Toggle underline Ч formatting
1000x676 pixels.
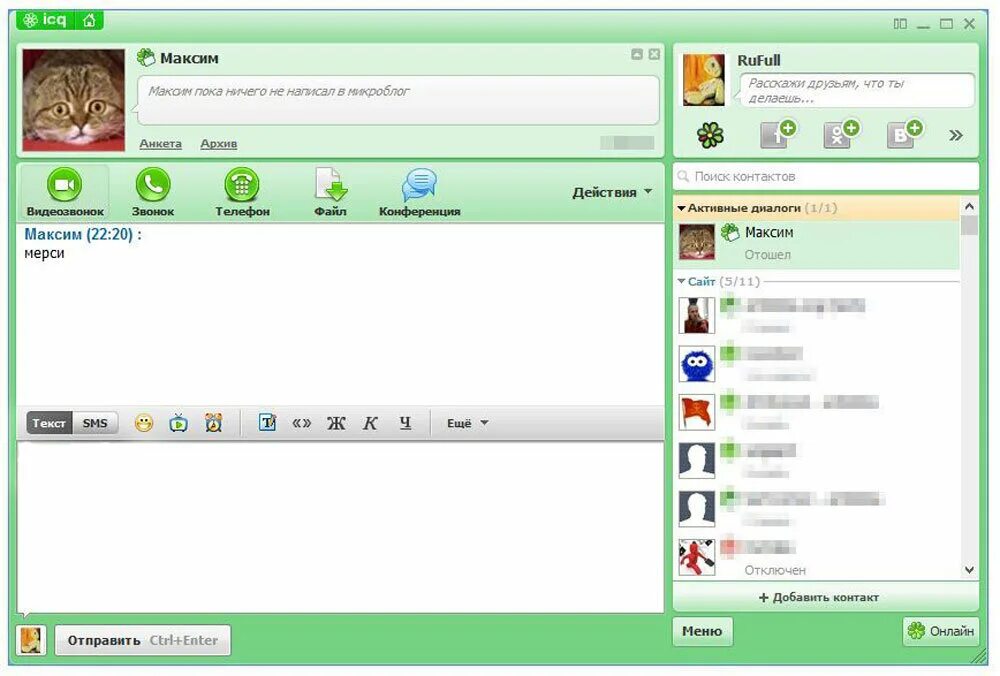coord(405,423)
